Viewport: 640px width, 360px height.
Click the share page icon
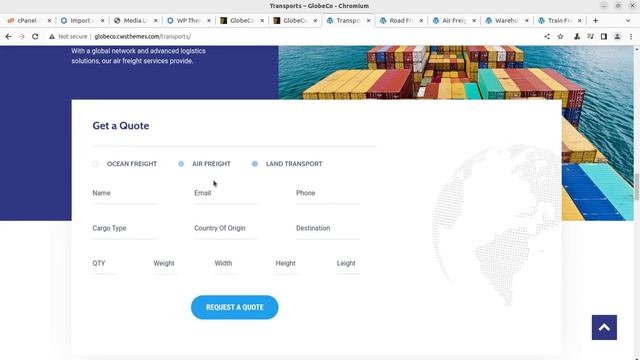tap(547, 36)
